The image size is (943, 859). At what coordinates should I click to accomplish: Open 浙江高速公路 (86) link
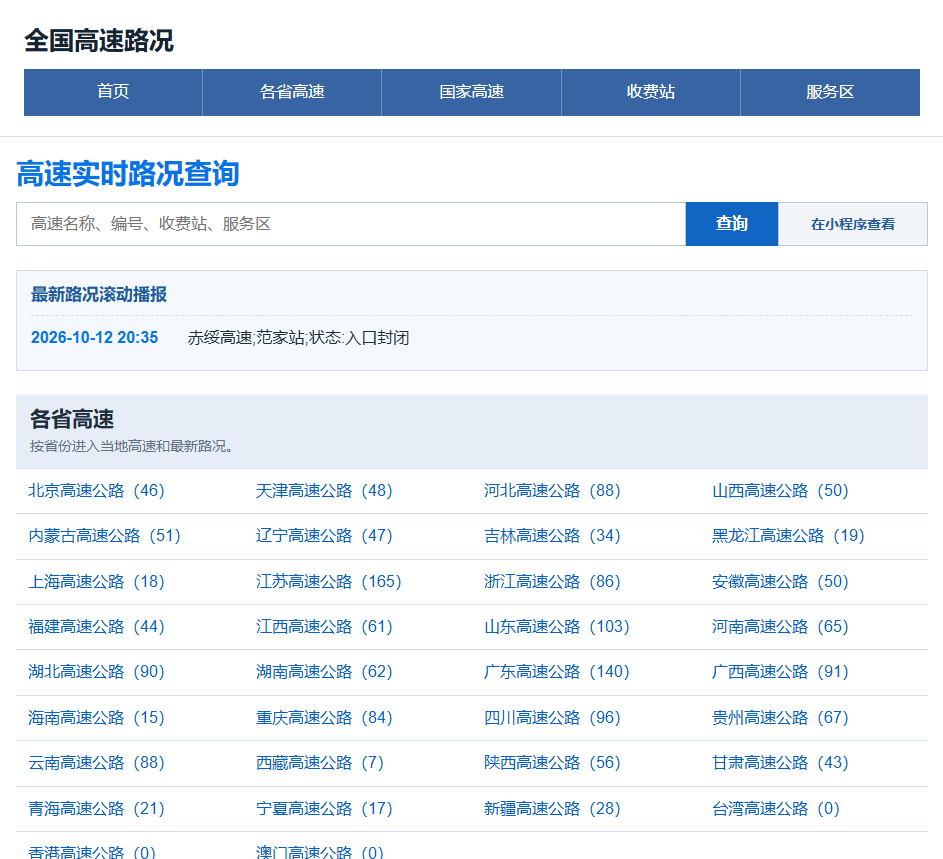552,582
